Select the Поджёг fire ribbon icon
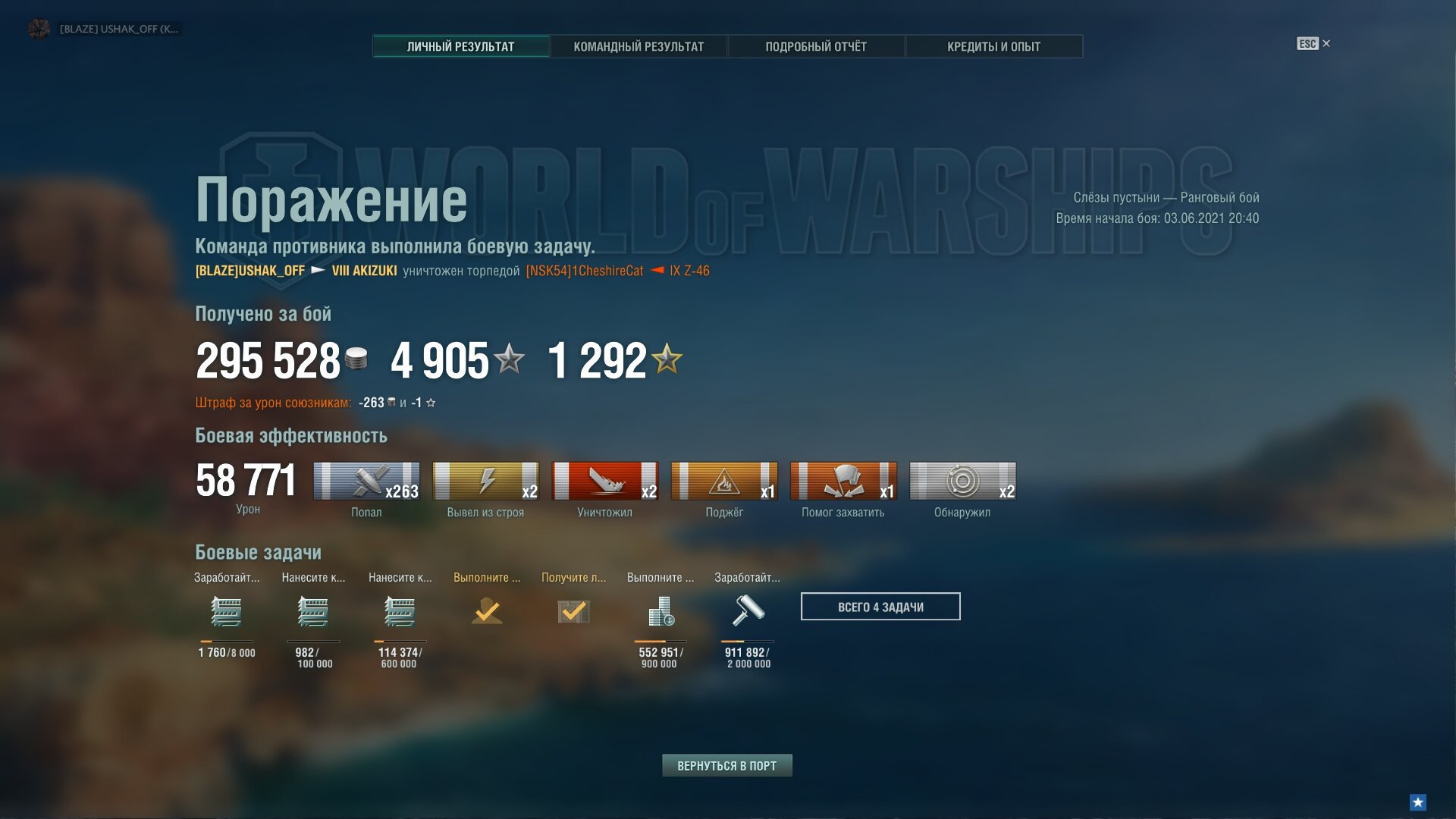1456x819 pixels. (x=724, y=481)
